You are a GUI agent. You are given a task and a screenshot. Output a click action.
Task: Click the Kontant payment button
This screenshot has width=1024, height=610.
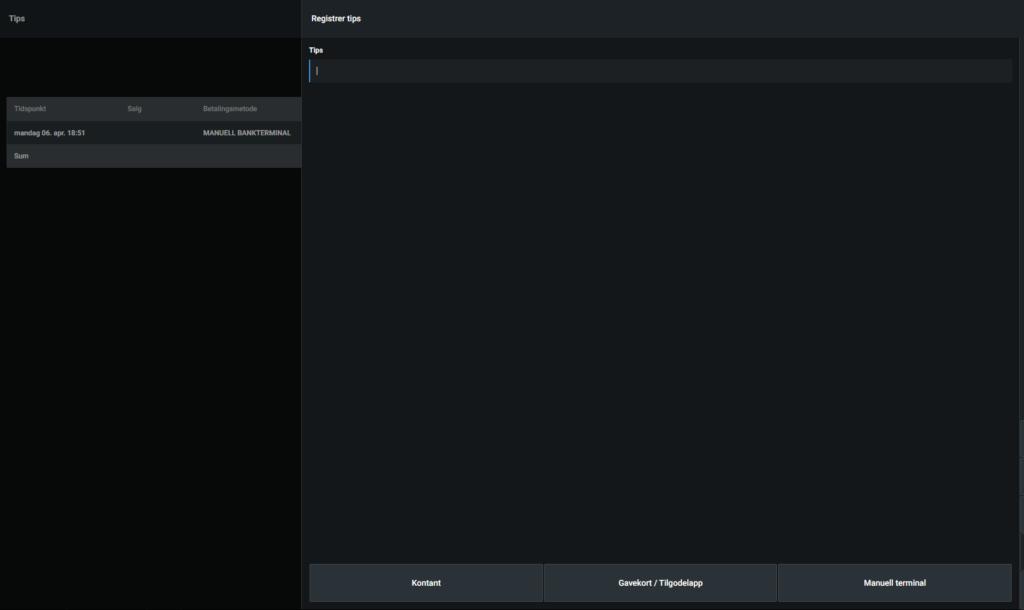(x=426, y=583)
